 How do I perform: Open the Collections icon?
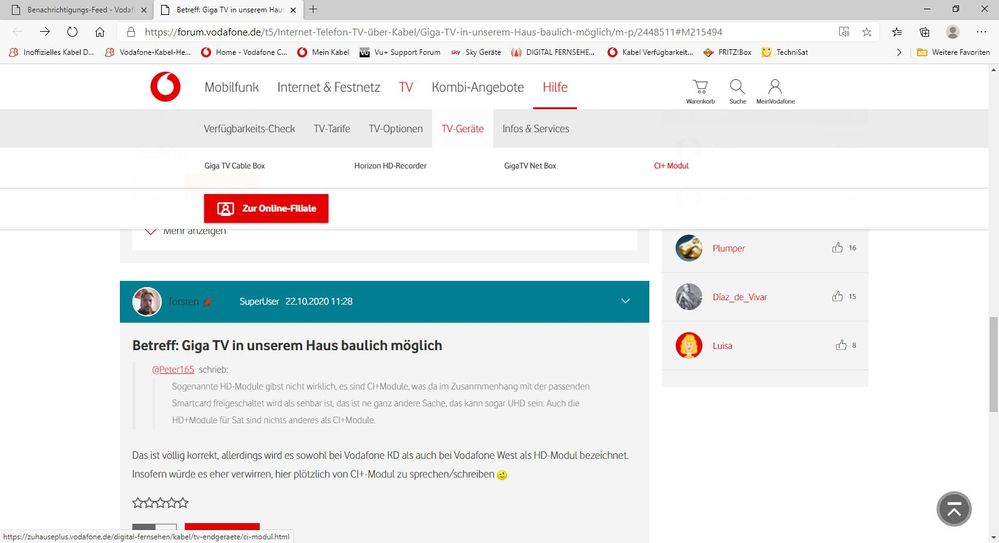(924, 32)
